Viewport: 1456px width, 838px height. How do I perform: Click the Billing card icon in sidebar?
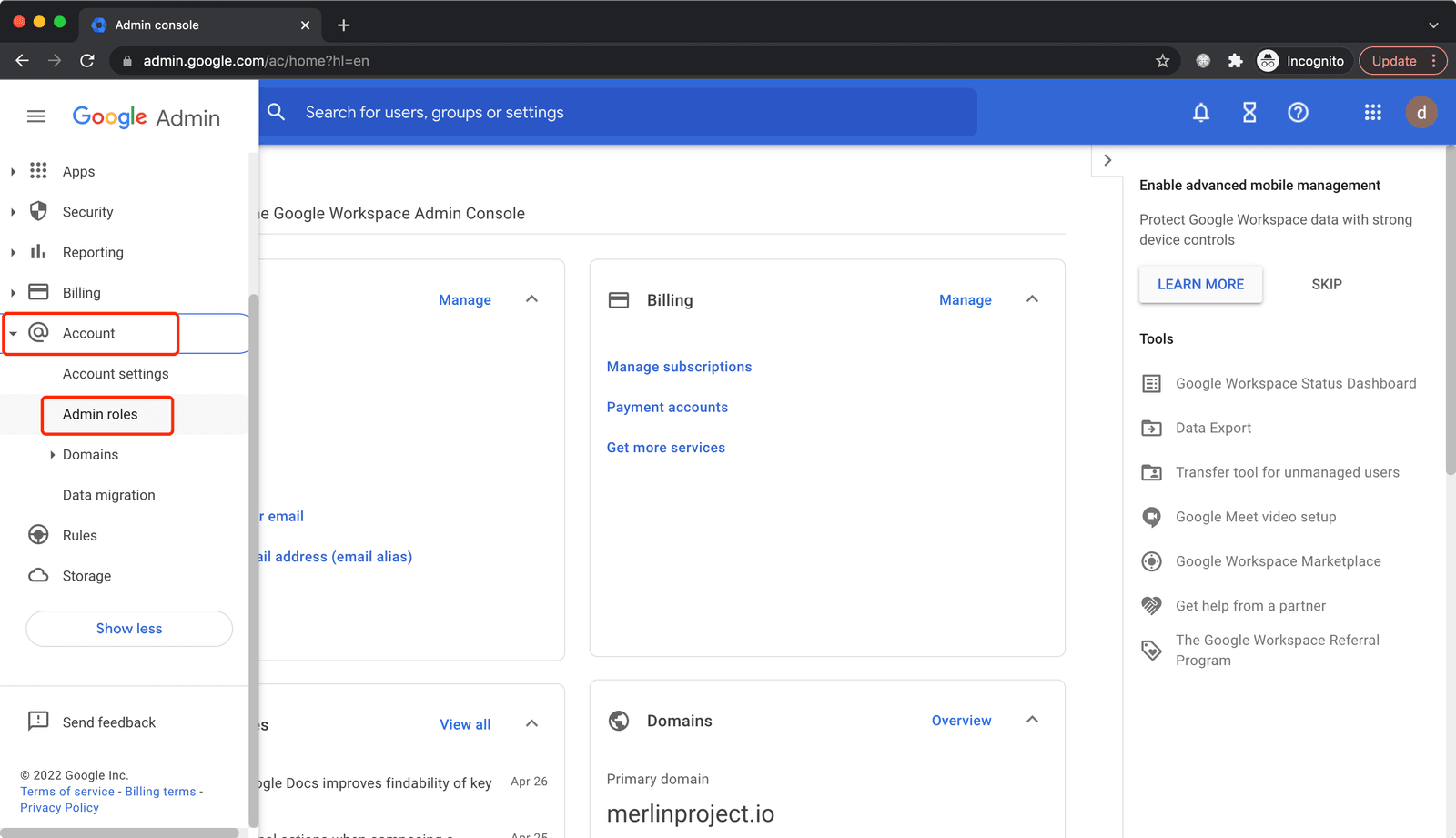coord(38,292)
